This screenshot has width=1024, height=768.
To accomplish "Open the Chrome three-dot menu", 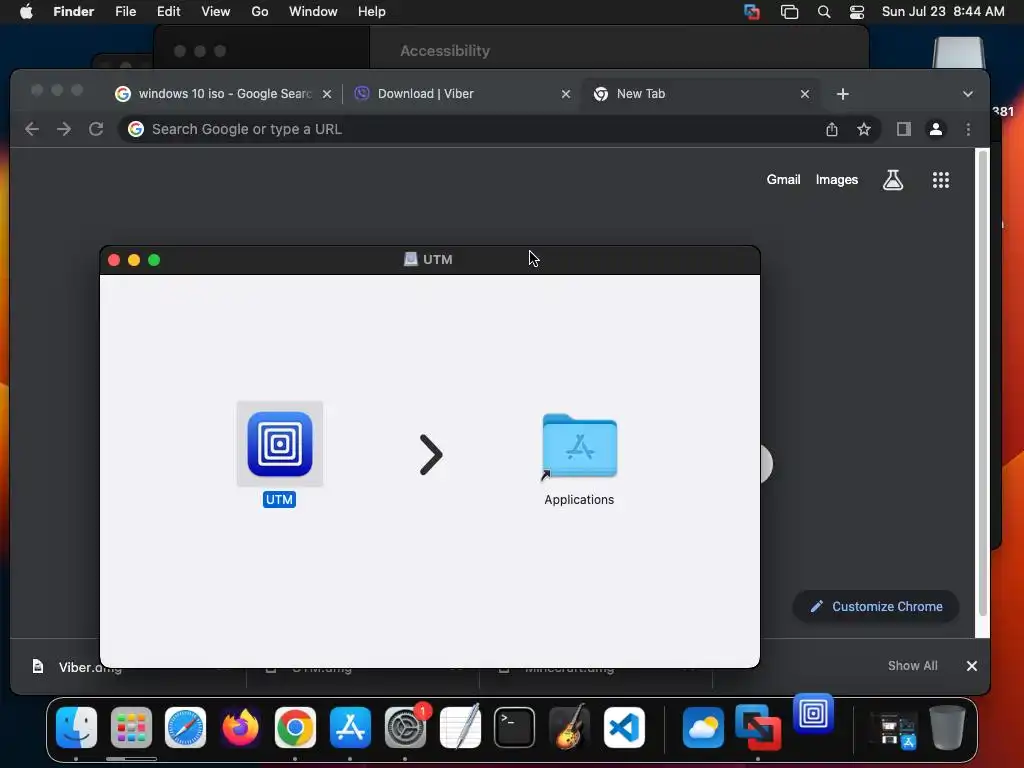I will (x=968, y=129).
